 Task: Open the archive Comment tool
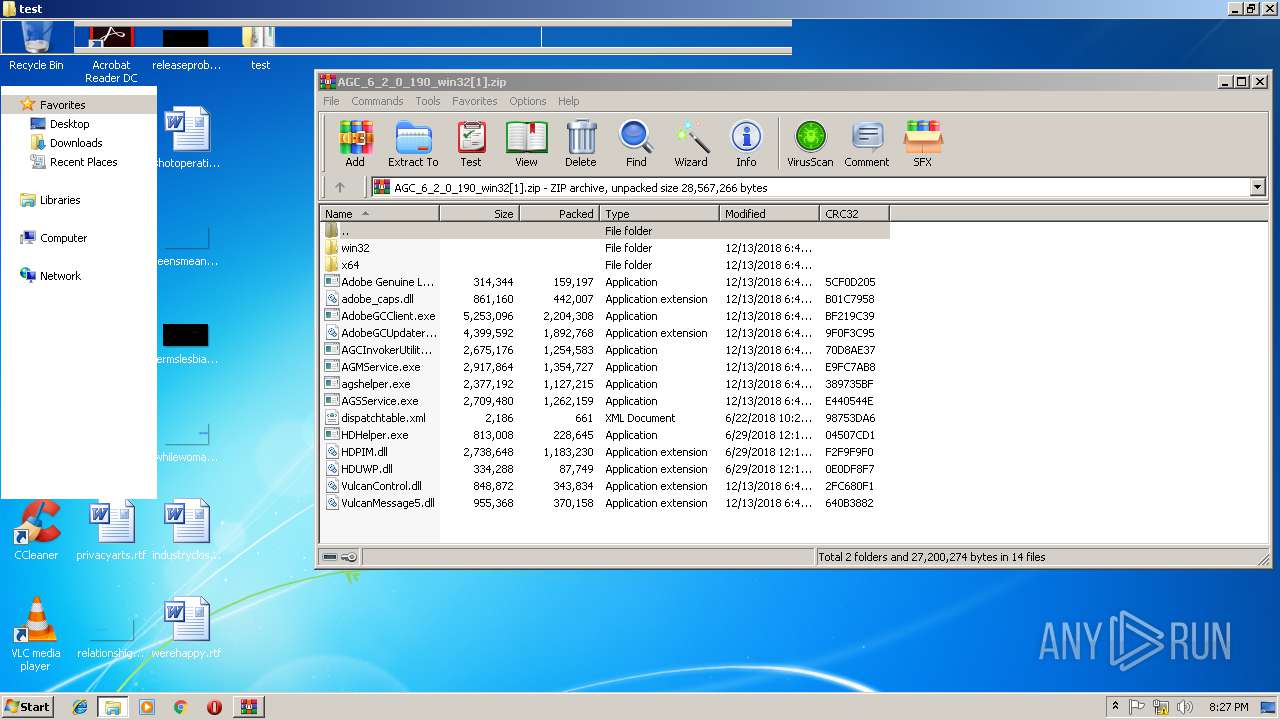click(x=866, y=143)
